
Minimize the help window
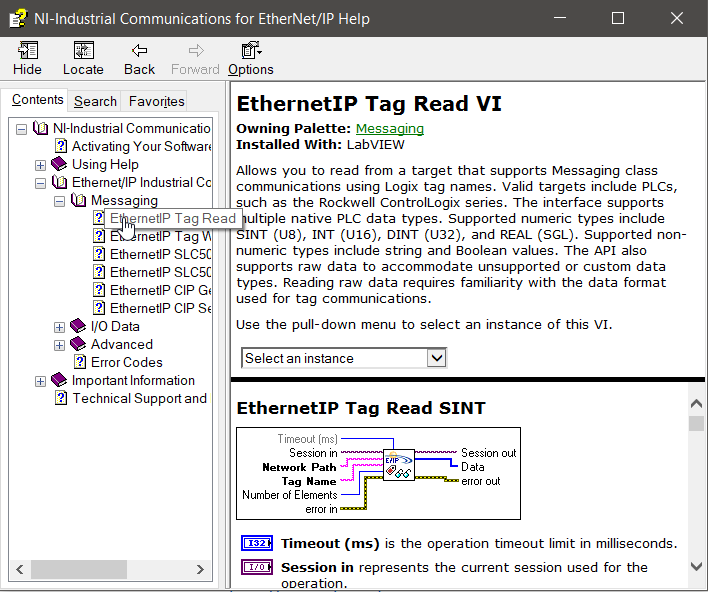click(x=560, y=18)
